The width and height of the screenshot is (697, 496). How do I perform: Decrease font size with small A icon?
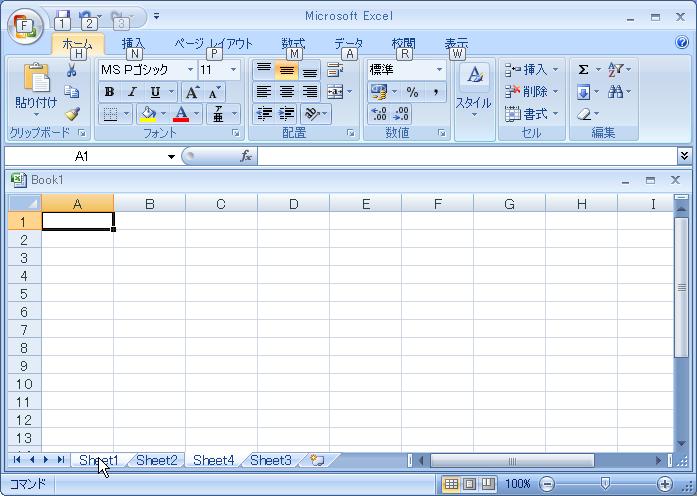(x=214, y=92)
